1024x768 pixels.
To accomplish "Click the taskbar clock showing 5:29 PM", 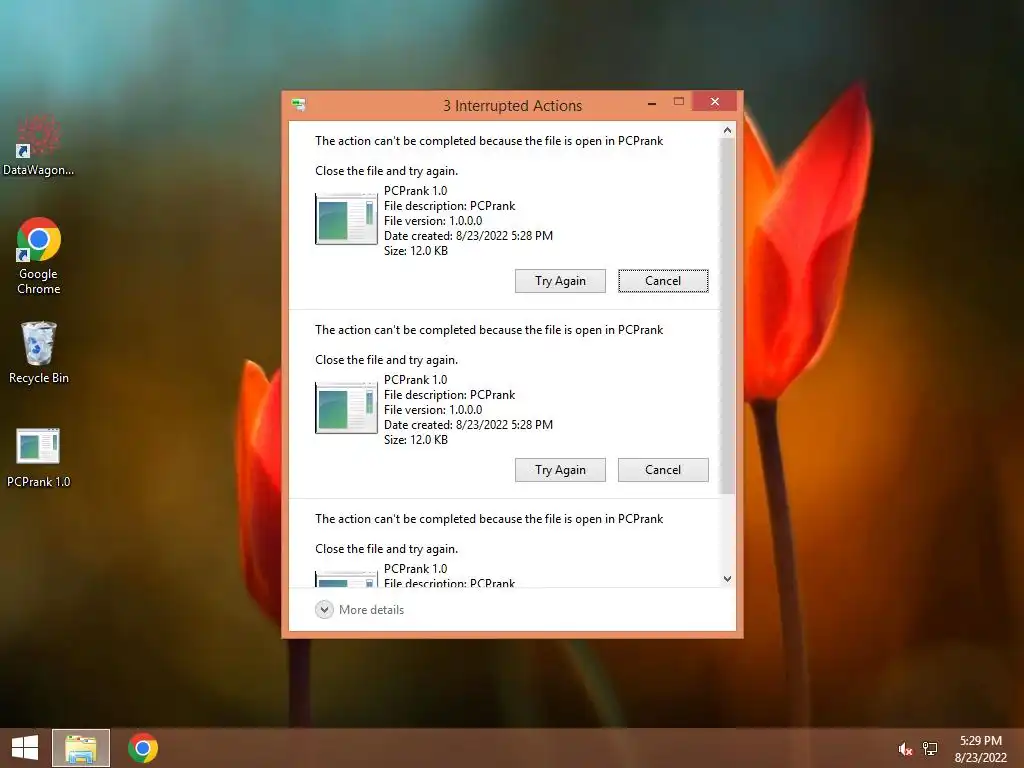I will coord(980,748).
